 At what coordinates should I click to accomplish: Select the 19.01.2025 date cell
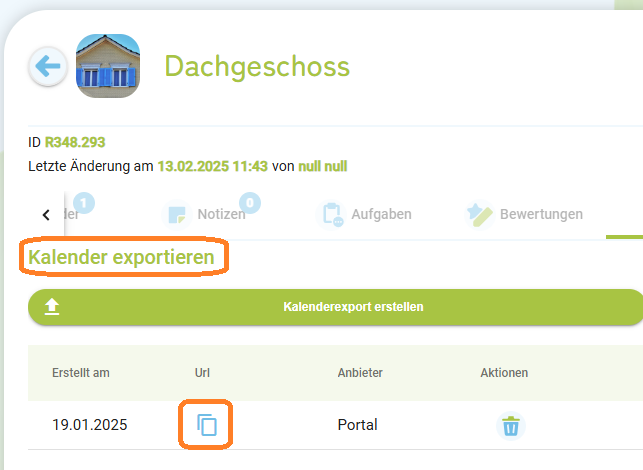coord(90,425)
